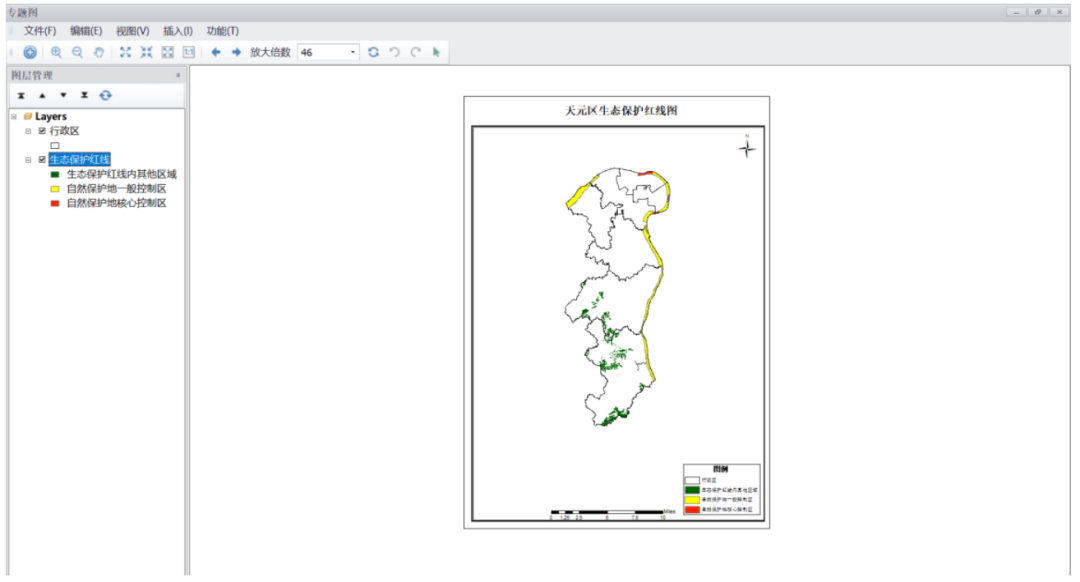Open the 编辑(E) menu
The image size is (1080, 582).
[85, 31]
